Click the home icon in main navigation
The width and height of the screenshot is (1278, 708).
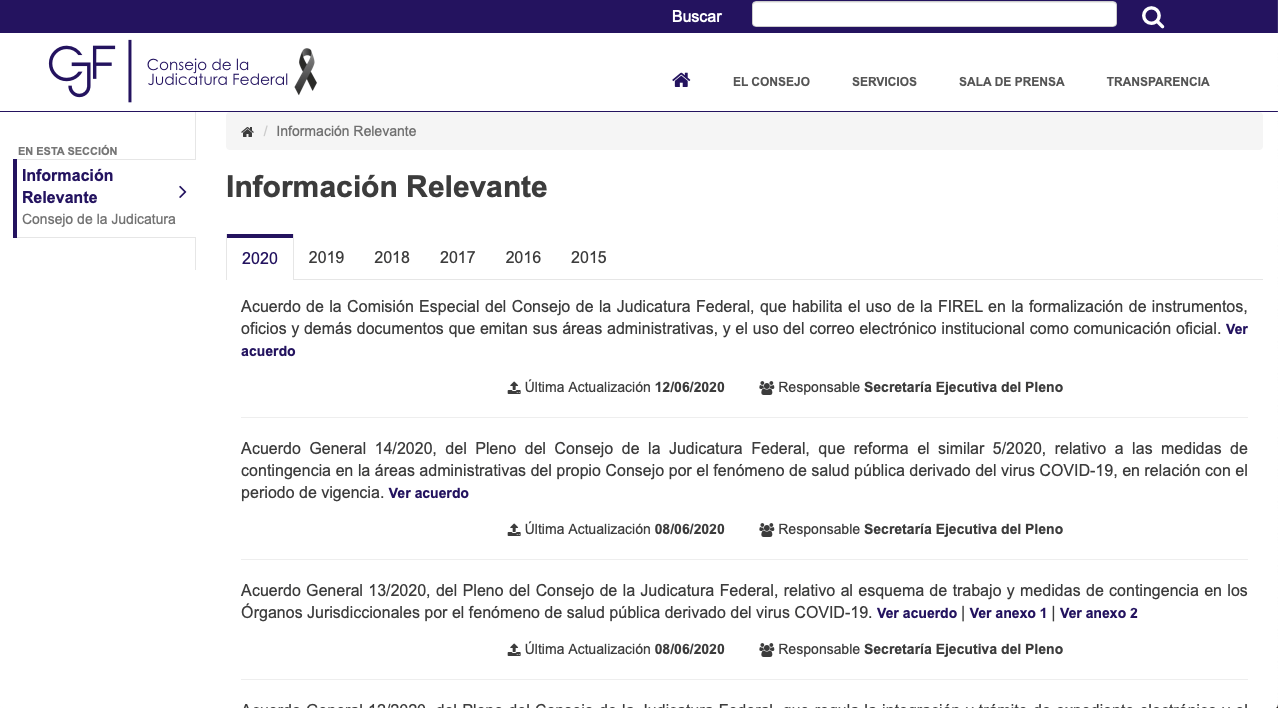(681, 81)
